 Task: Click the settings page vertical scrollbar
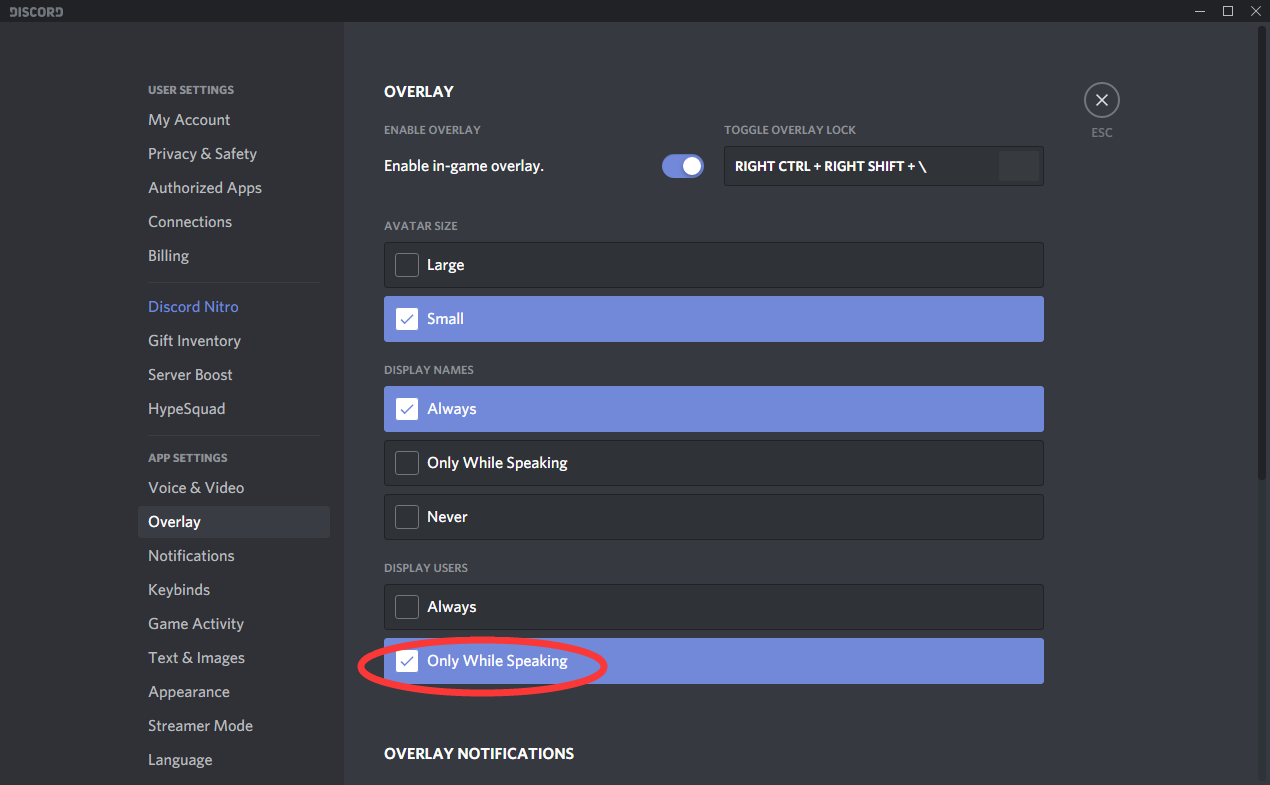(1262, 252)
